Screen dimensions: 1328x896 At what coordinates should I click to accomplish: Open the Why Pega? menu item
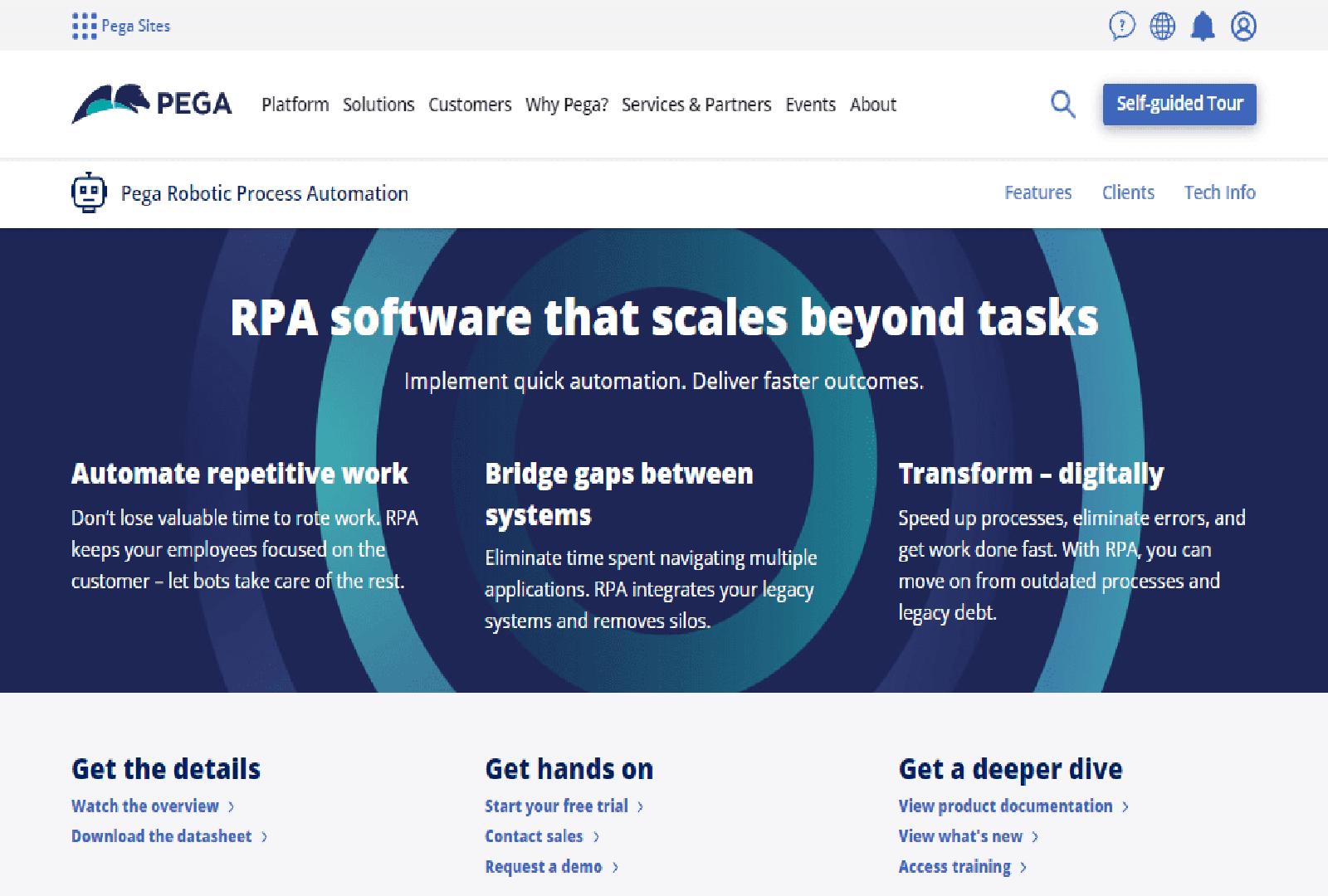click(567, 105)
